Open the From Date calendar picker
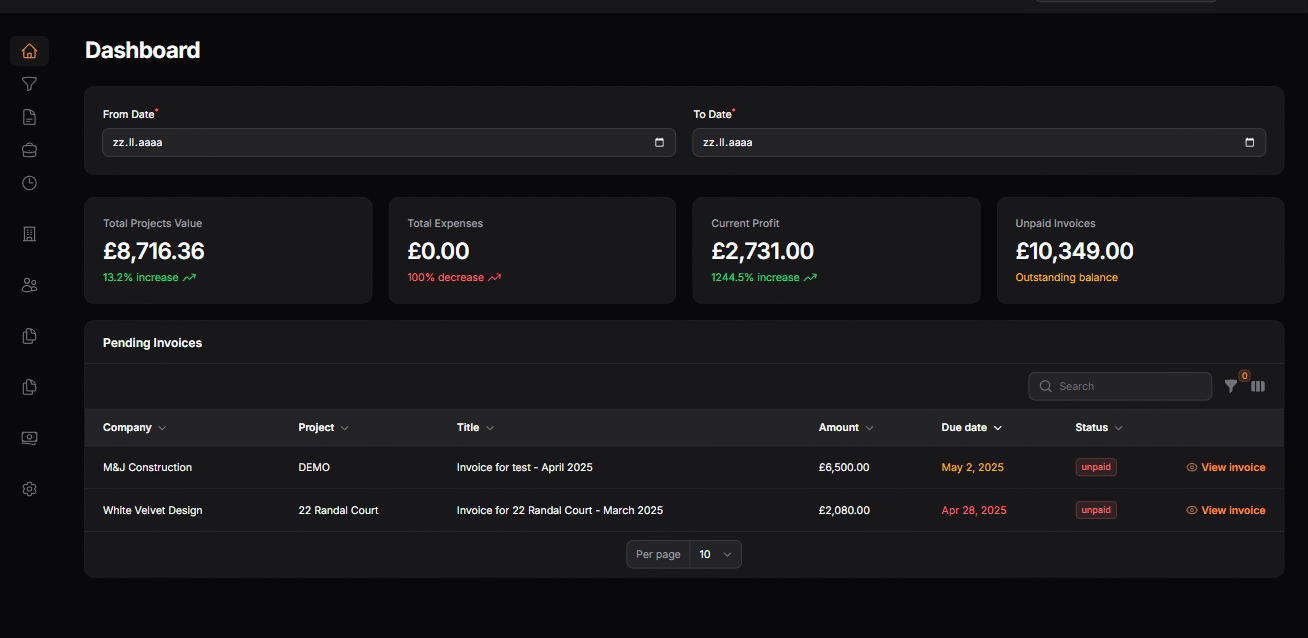 659,143
